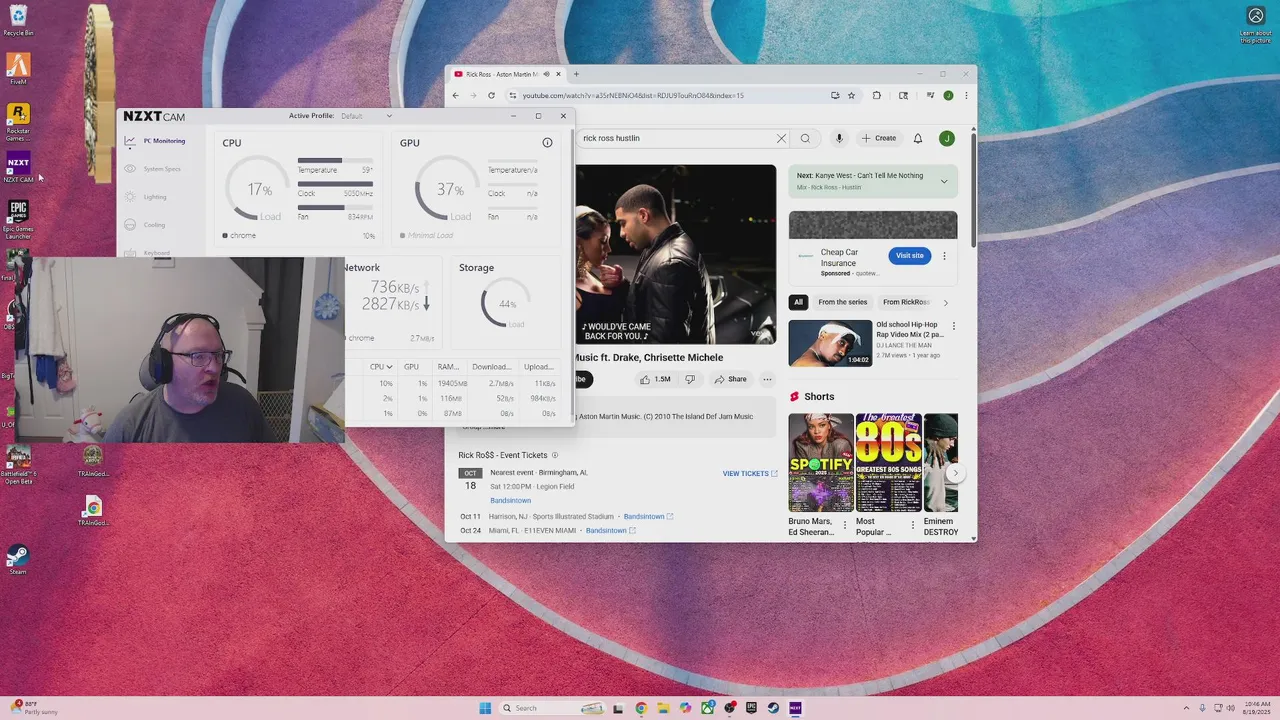Open Steam desktop icon
The image size is (1280, 720).
click(18, 558)
